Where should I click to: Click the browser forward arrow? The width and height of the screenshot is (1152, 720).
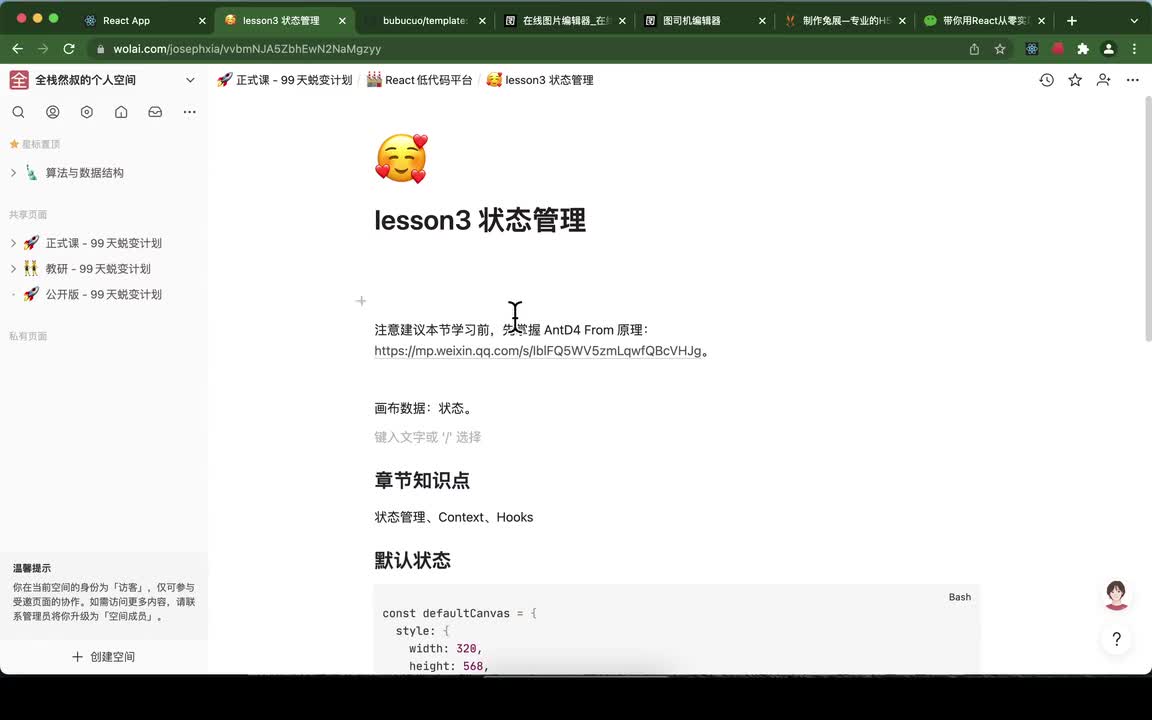click(x=43, y=48)
